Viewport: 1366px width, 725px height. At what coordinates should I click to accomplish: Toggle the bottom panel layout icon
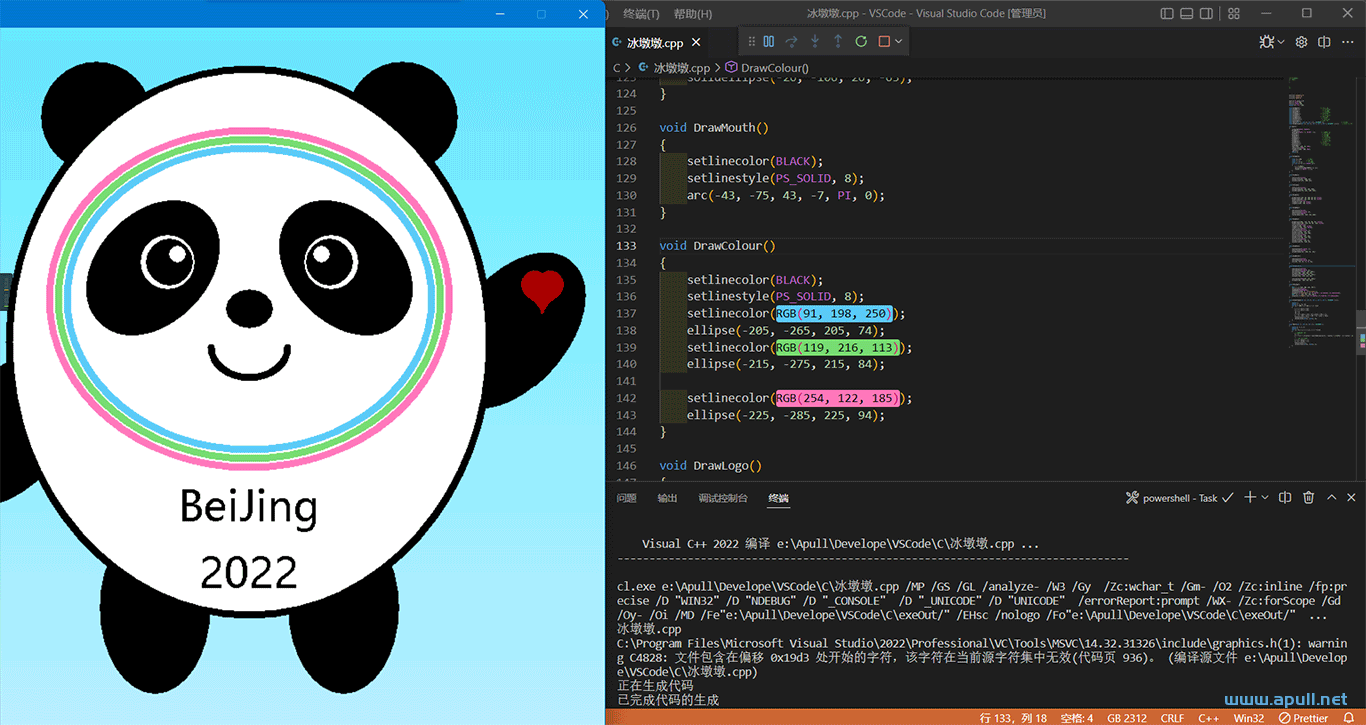(x=1188, y=13)
